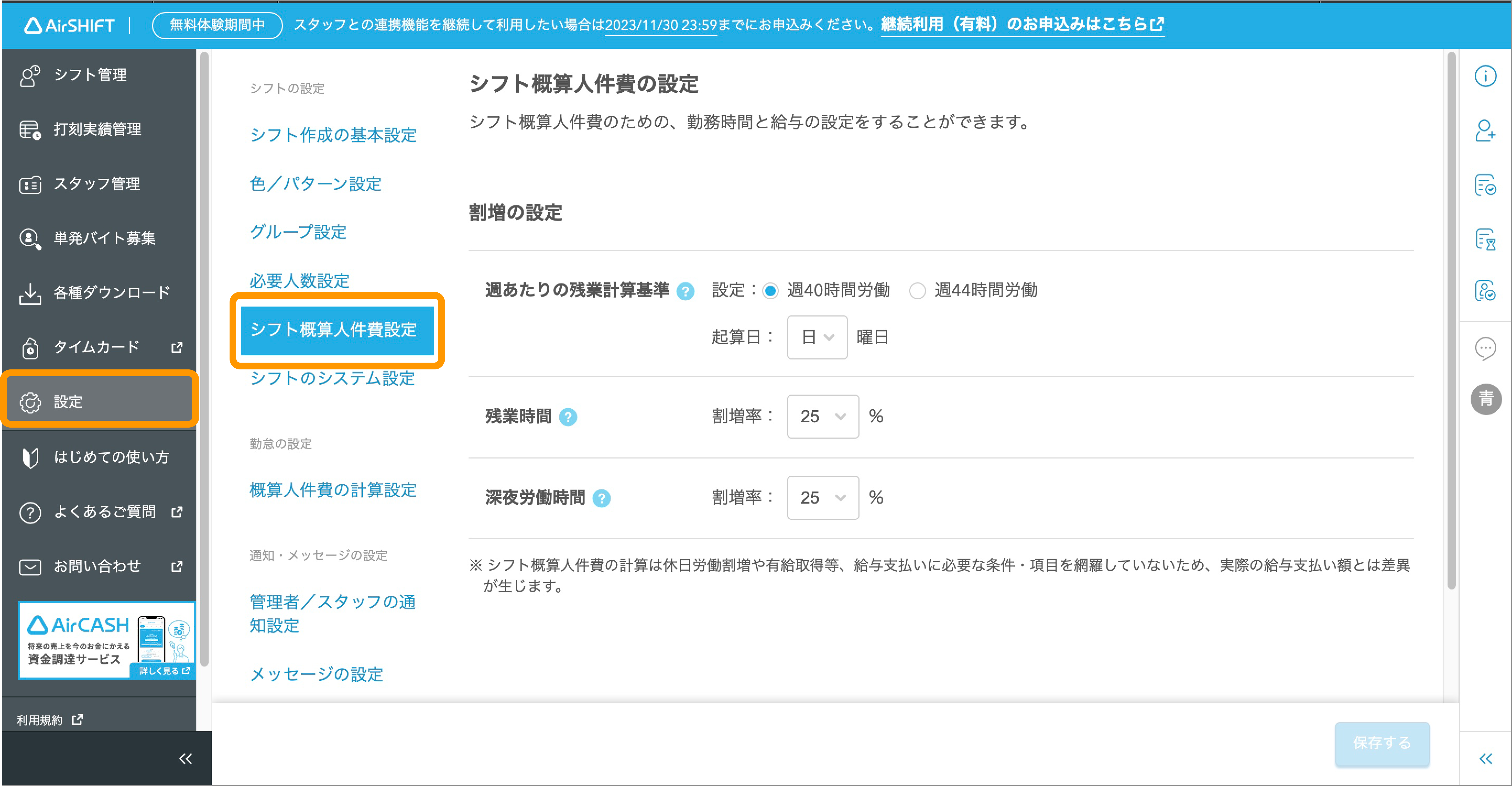Select 週40時間労働 radio button
The height and width of the screenshot is (786, 1512).
point(770,291)
